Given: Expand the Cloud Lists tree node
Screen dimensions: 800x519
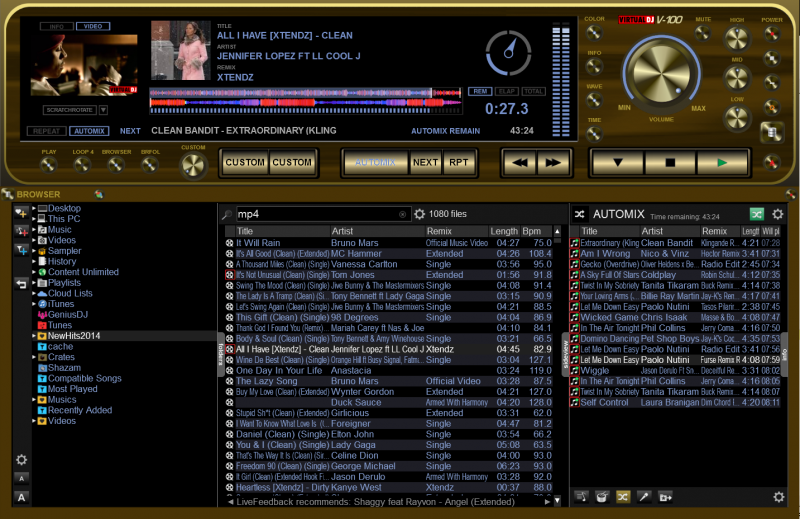Looking at the screenshot, I should coord(34,293).
